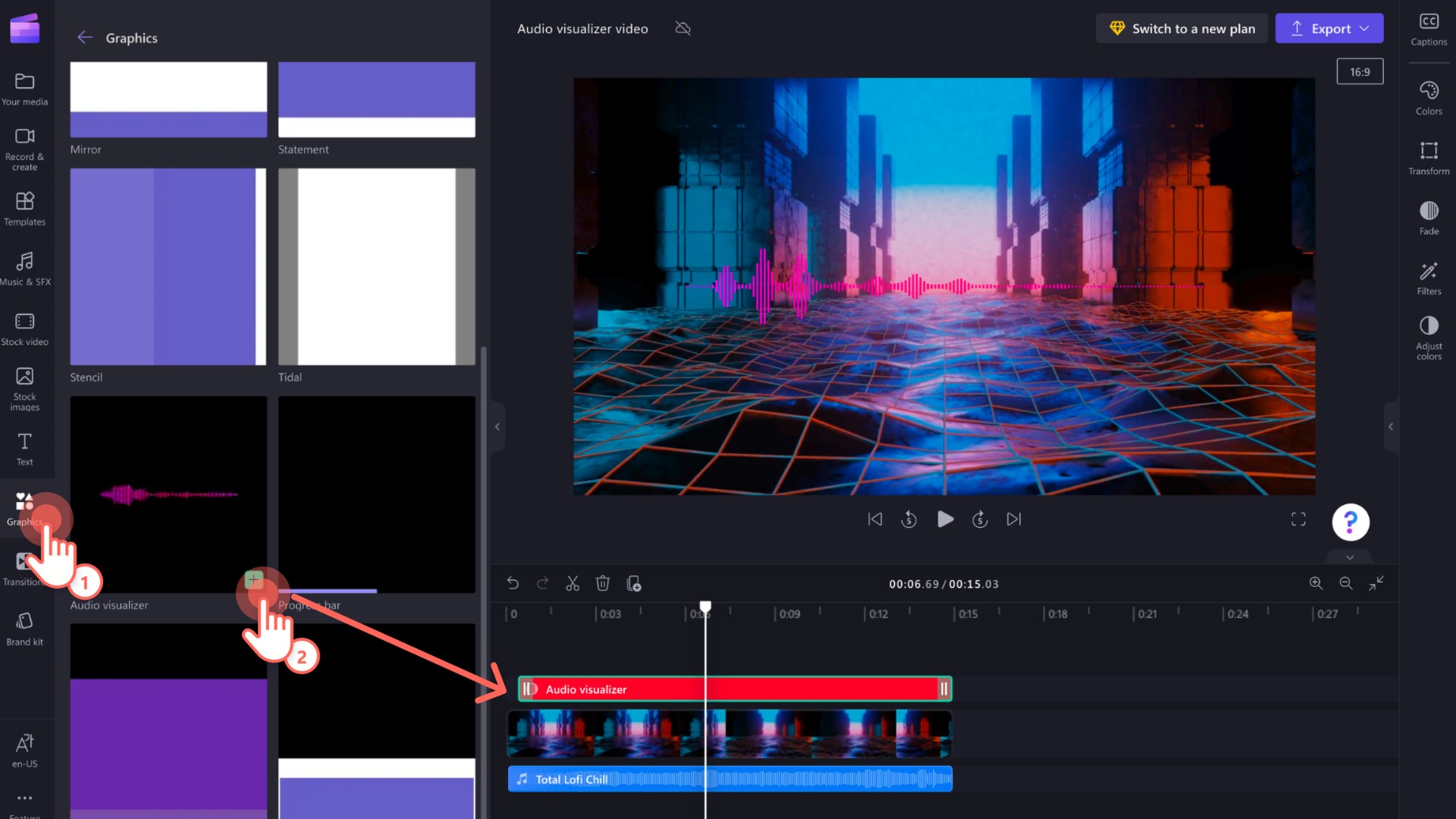This screenshot has height=819, width=1456.
Task: Select the Statement graphic thumbnail
Action: tap(377, 99)
